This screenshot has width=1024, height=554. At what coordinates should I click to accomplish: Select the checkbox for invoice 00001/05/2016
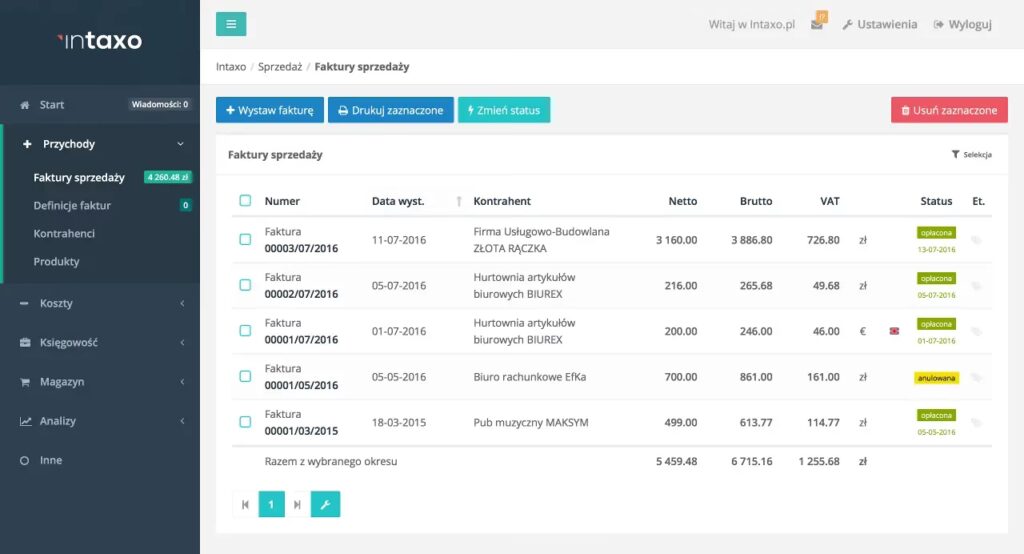(x=245, y=377)
